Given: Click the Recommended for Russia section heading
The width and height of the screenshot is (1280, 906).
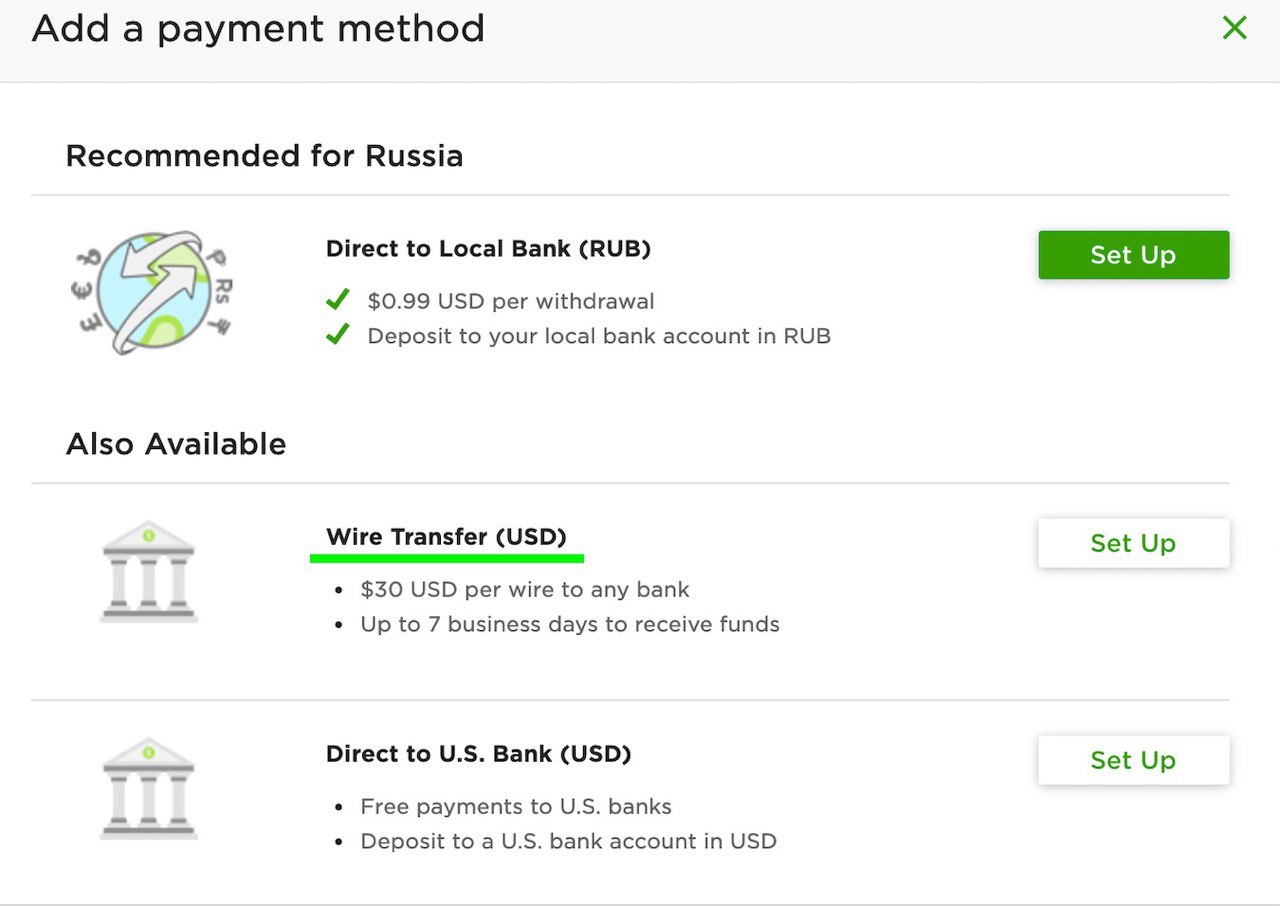Looking at the screenshot, I should [x=264, y=156].
